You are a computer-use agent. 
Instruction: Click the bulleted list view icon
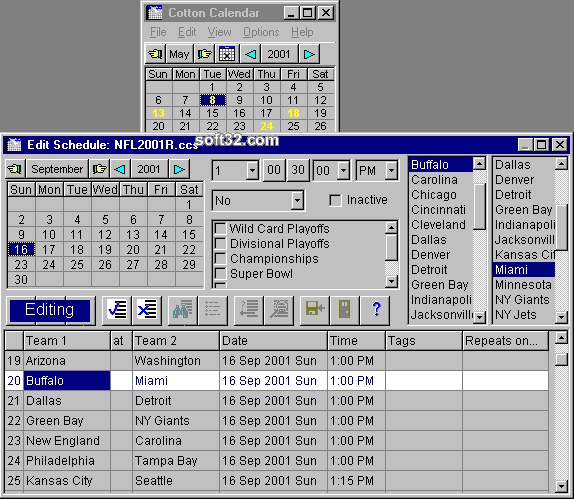tap(212, 310)
